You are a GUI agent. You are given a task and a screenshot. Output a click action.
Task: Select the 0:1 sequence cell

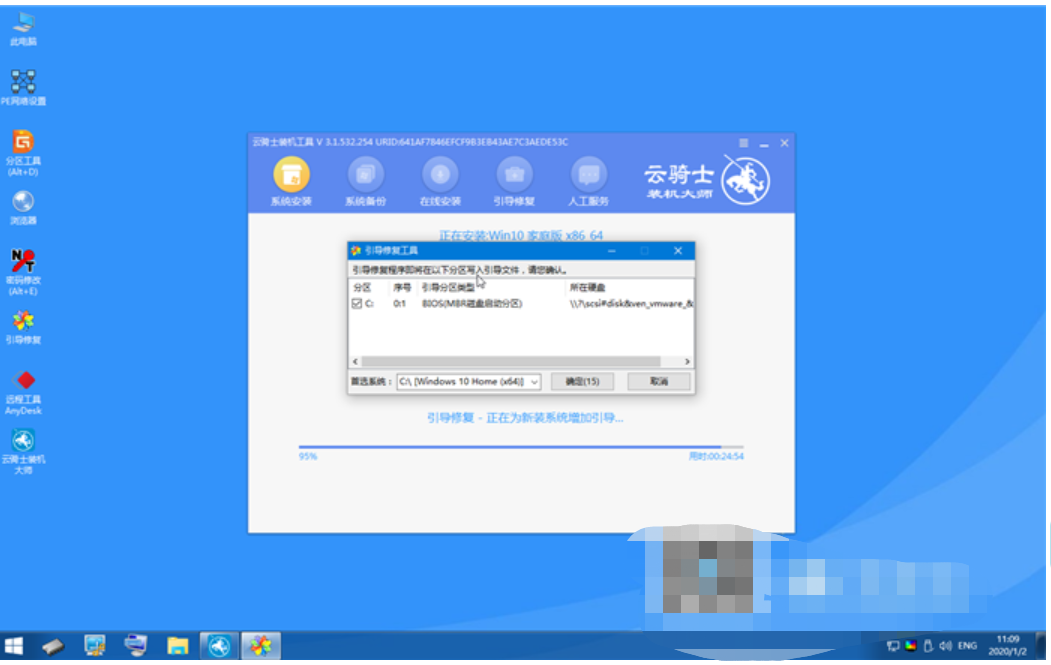399,304
